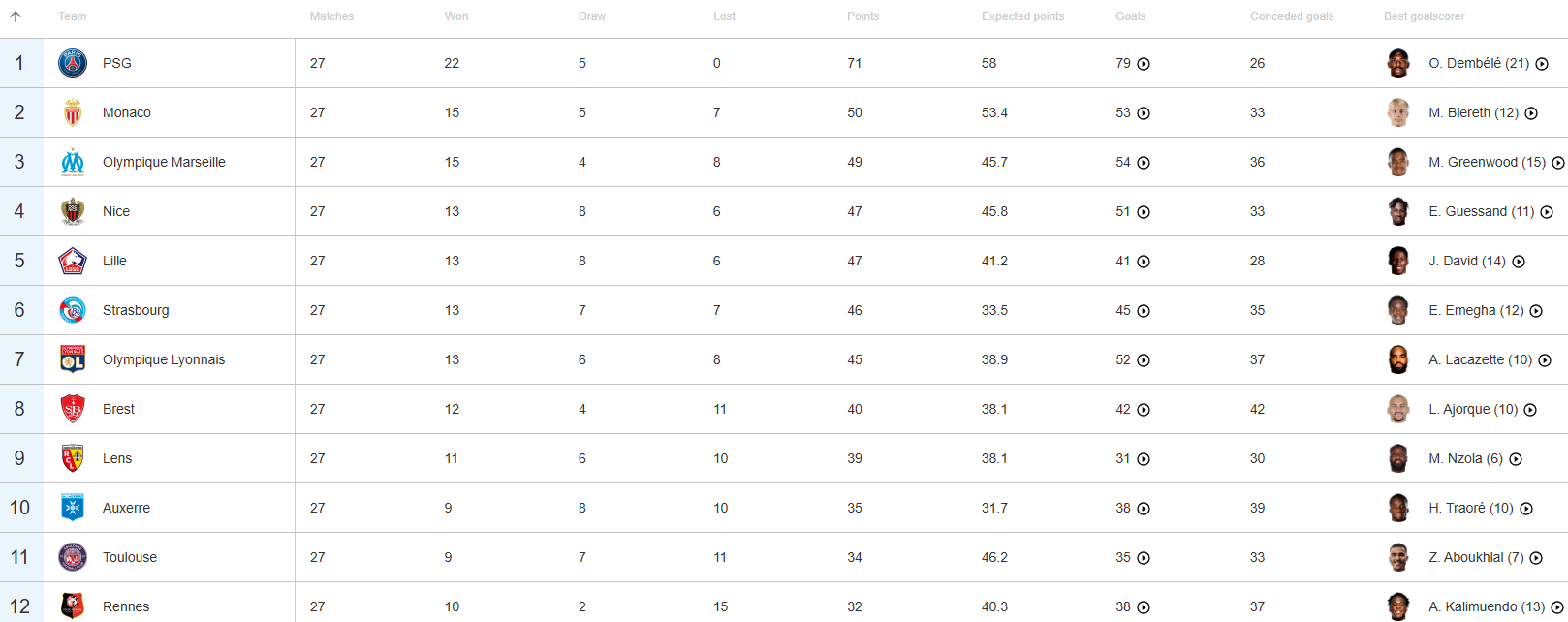
Task: Open the Olympique Lyonnais team link
Action: (164, 359)
